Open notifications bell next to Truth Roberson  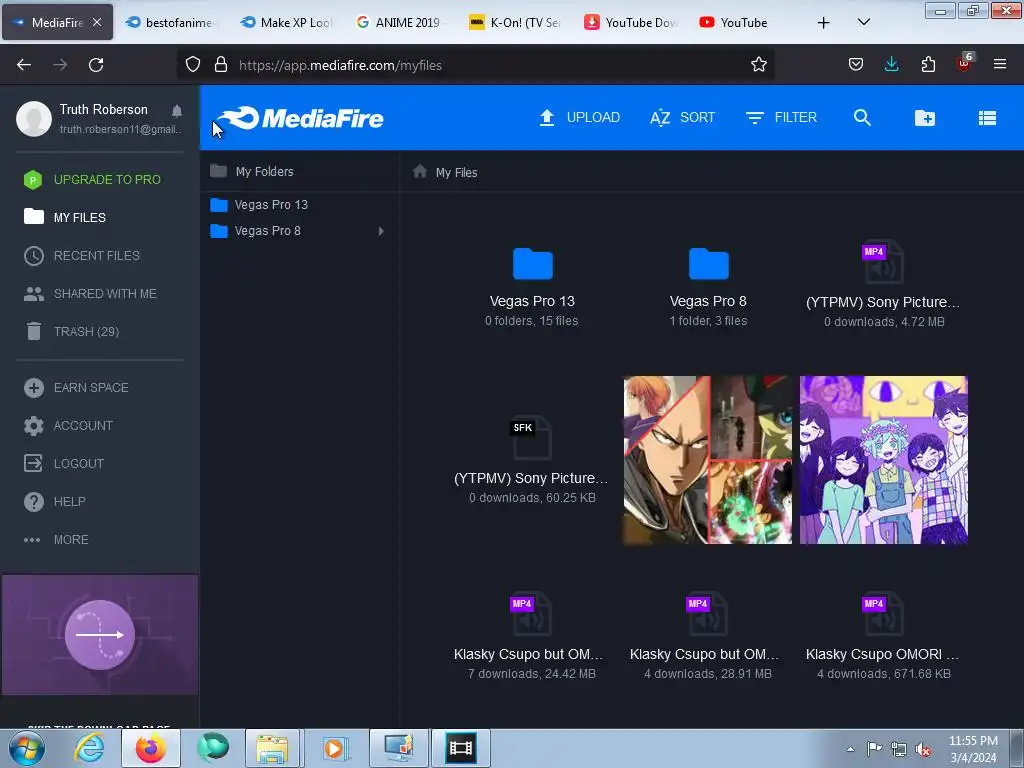176,110
